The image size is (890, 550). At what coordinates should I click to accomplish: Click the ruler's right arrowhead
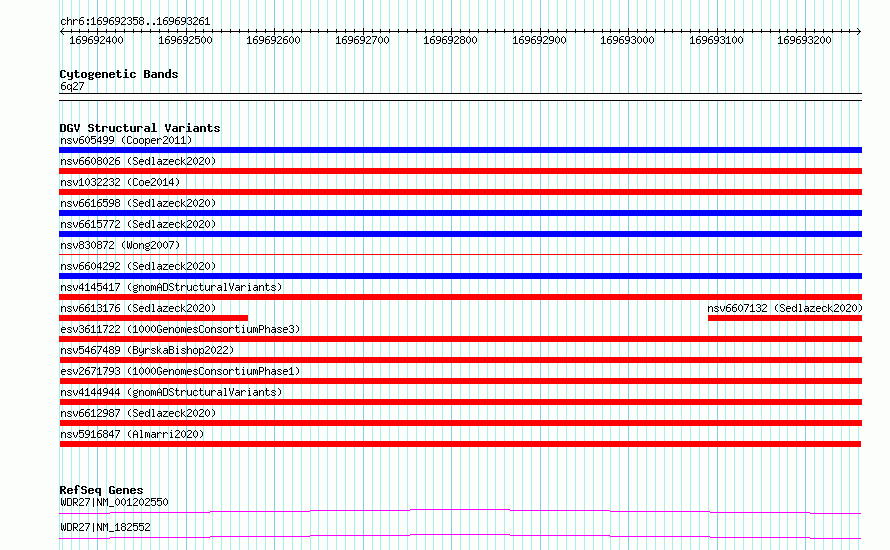tap(859, 32)
